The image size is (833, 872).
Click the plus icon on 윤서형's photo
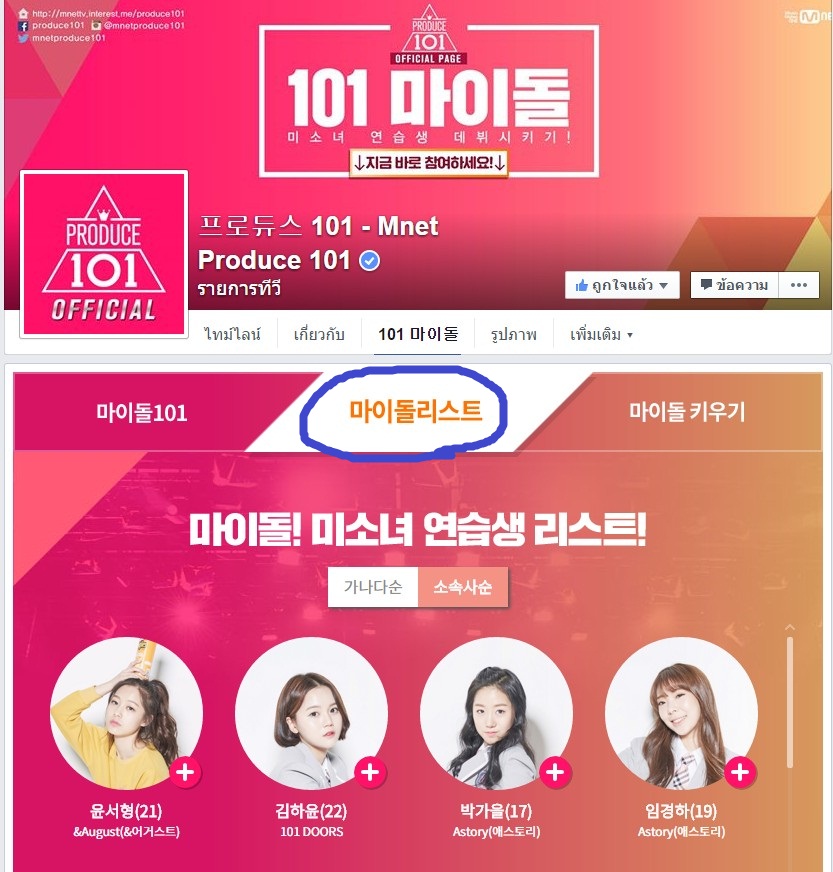[185, 772]
